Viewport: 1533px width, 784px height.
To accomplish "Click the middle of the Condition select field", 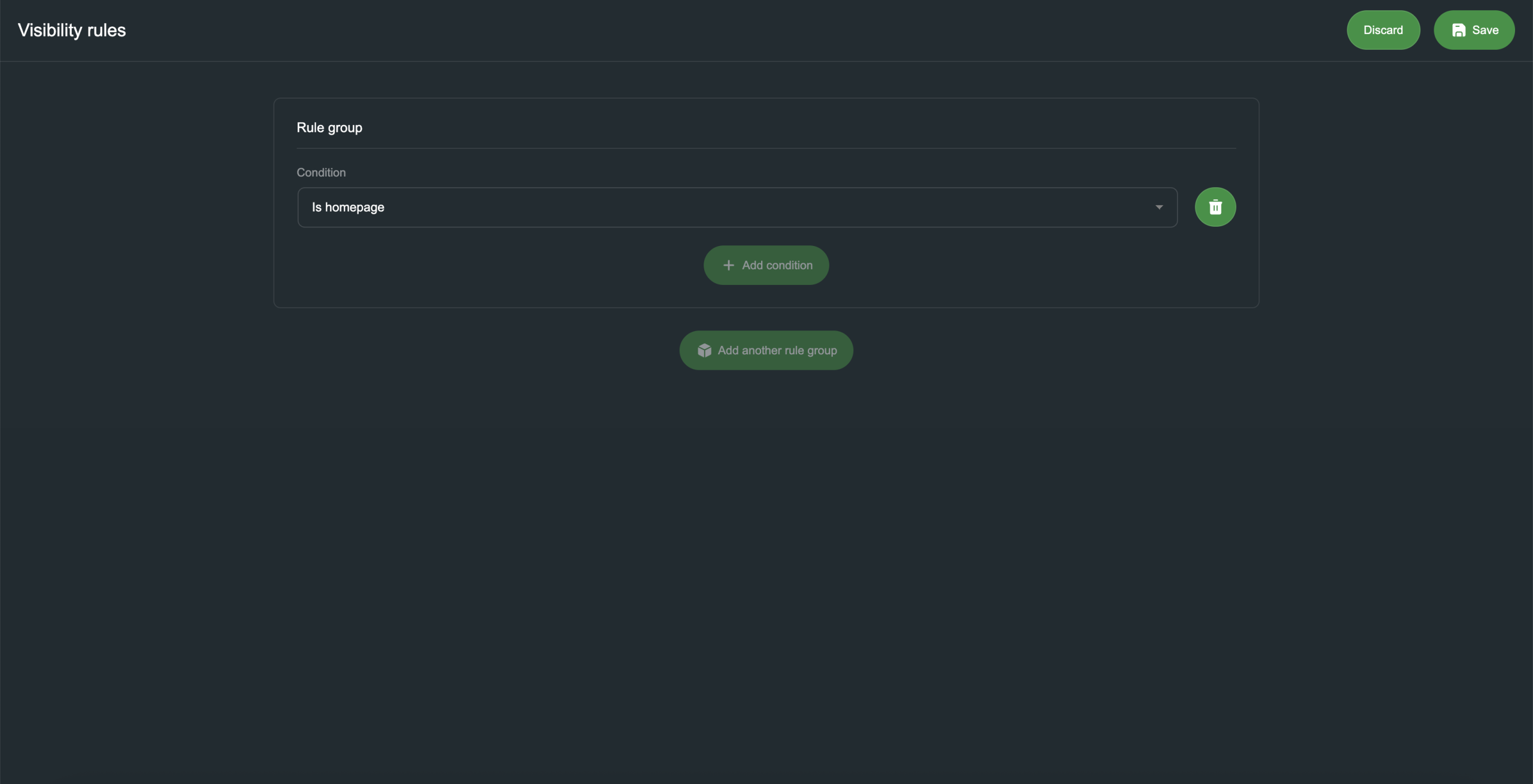I will point(737,207).
